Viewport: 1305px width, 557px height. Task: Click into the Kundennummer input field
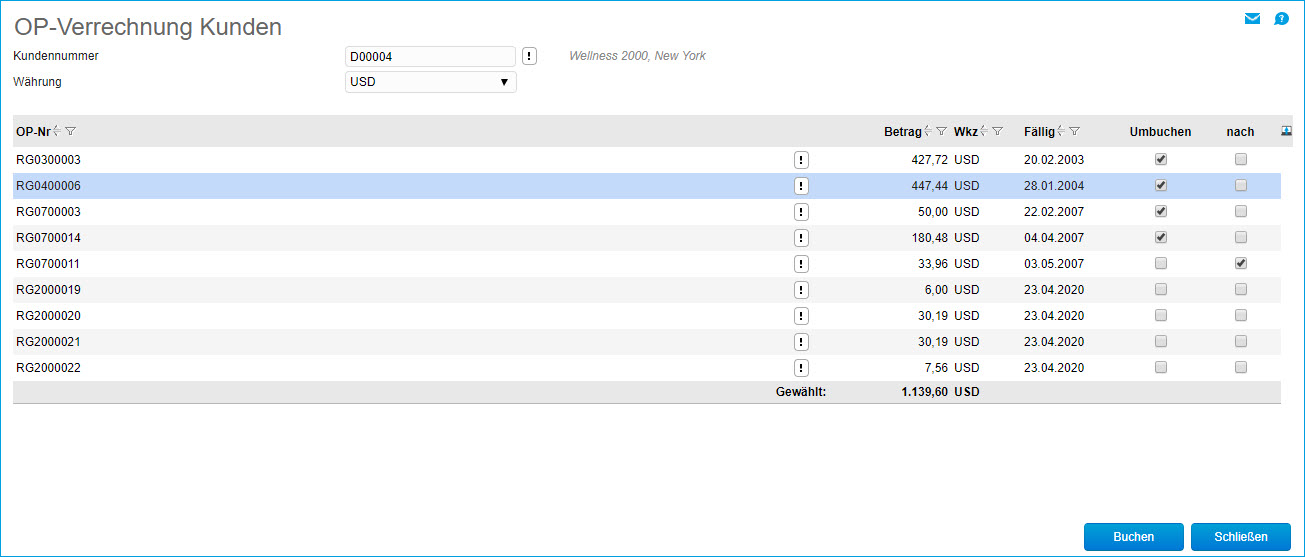point(430,56)
